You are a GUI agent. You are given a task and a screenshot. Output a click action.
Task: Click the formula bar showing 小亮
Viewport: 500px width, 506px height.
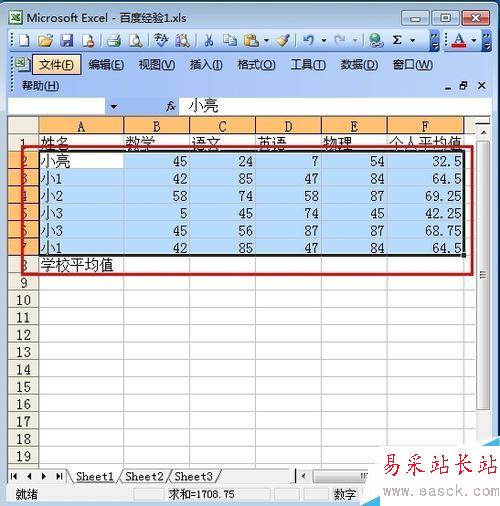(335, 107)
